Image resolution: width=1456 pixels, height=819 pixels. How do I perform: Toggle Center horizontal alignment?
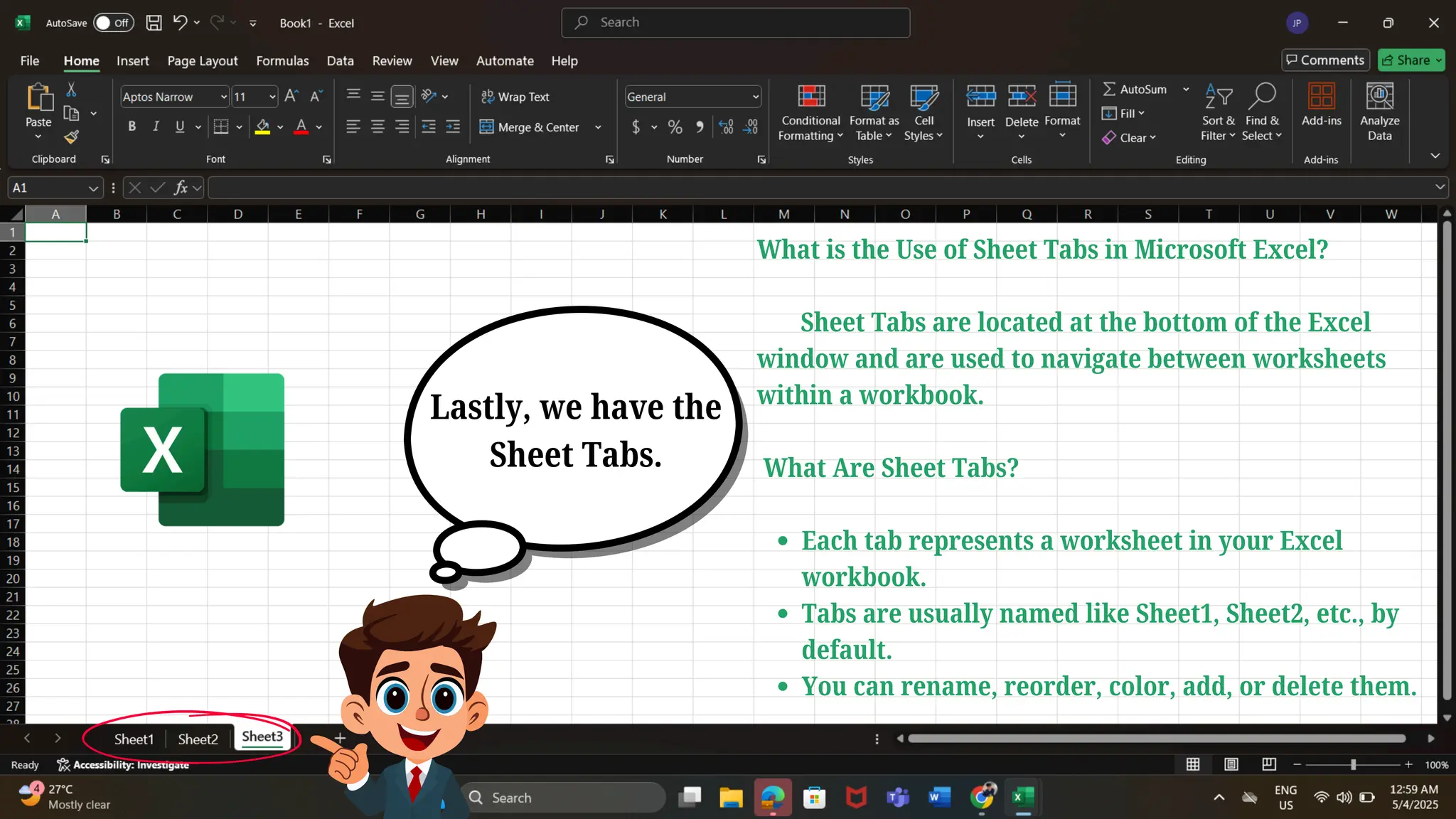point(378,127)
